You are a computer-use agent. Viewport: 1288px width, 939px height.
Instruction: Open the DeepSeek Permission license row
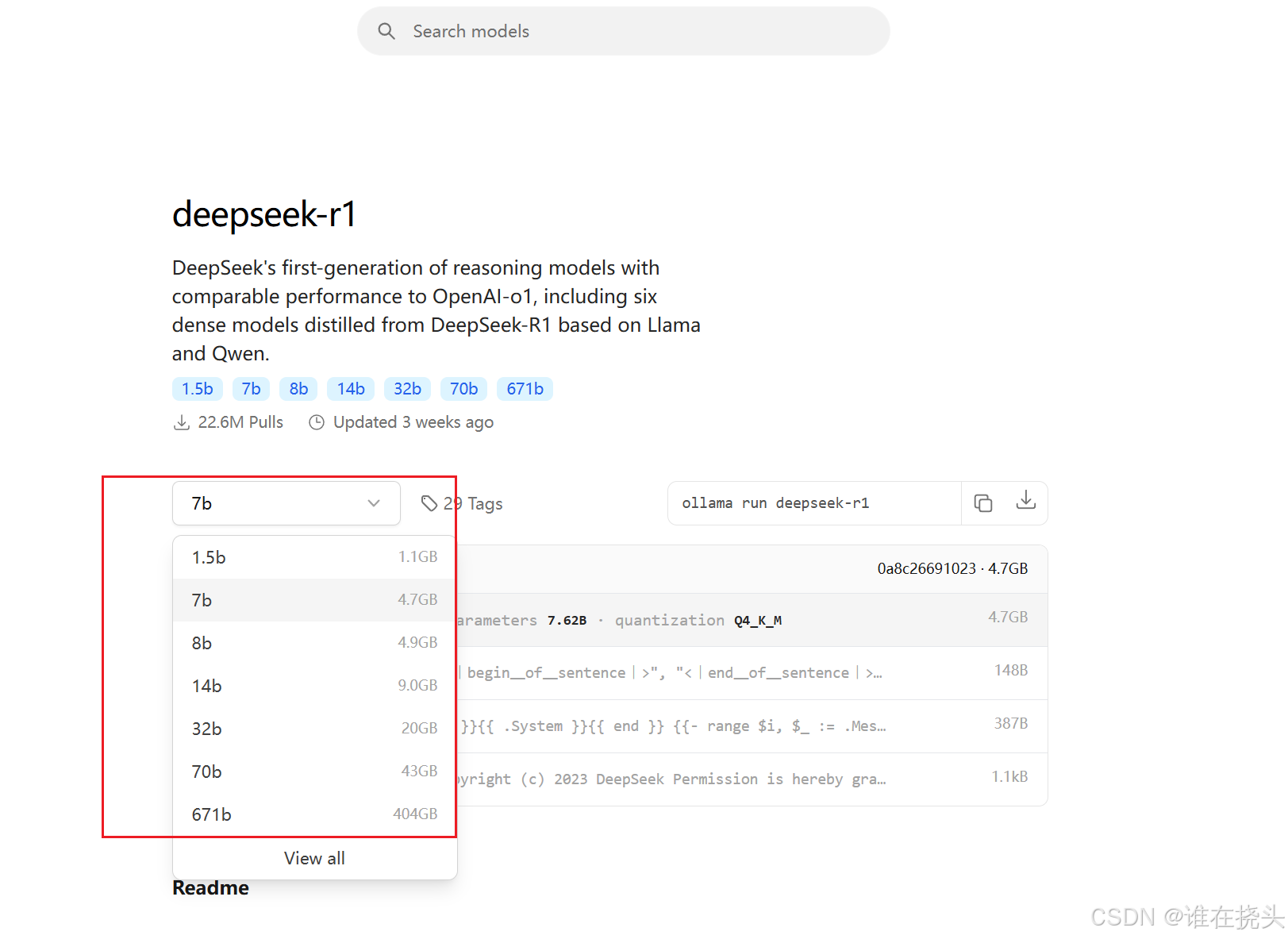(x=752, y=779)
